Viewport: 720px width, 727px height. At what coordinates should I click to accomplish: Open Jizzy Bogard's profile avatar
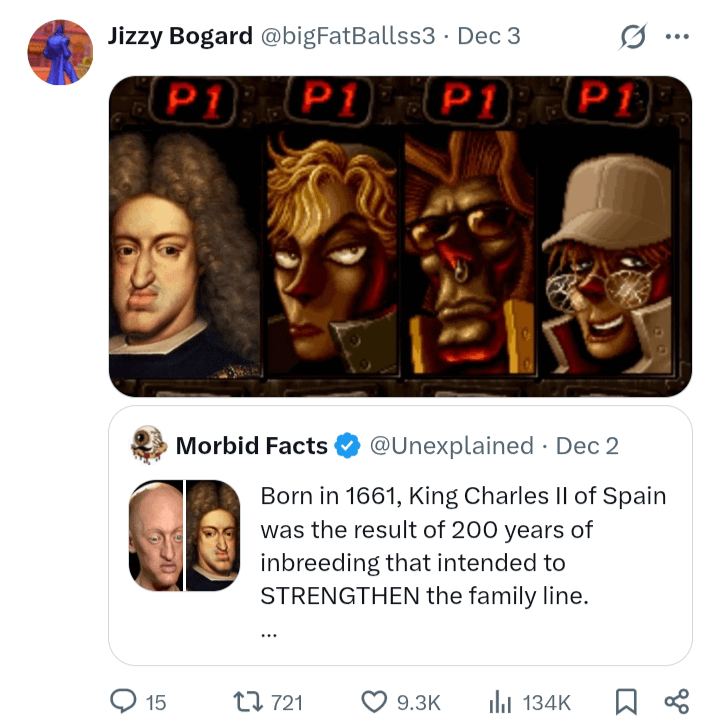point(60,52)
